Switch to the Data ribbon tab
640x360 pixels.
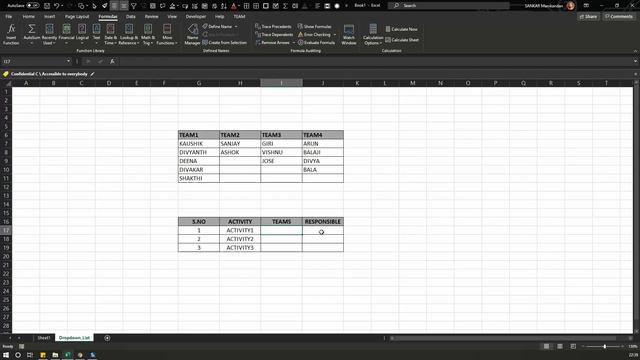pos(131,17)
